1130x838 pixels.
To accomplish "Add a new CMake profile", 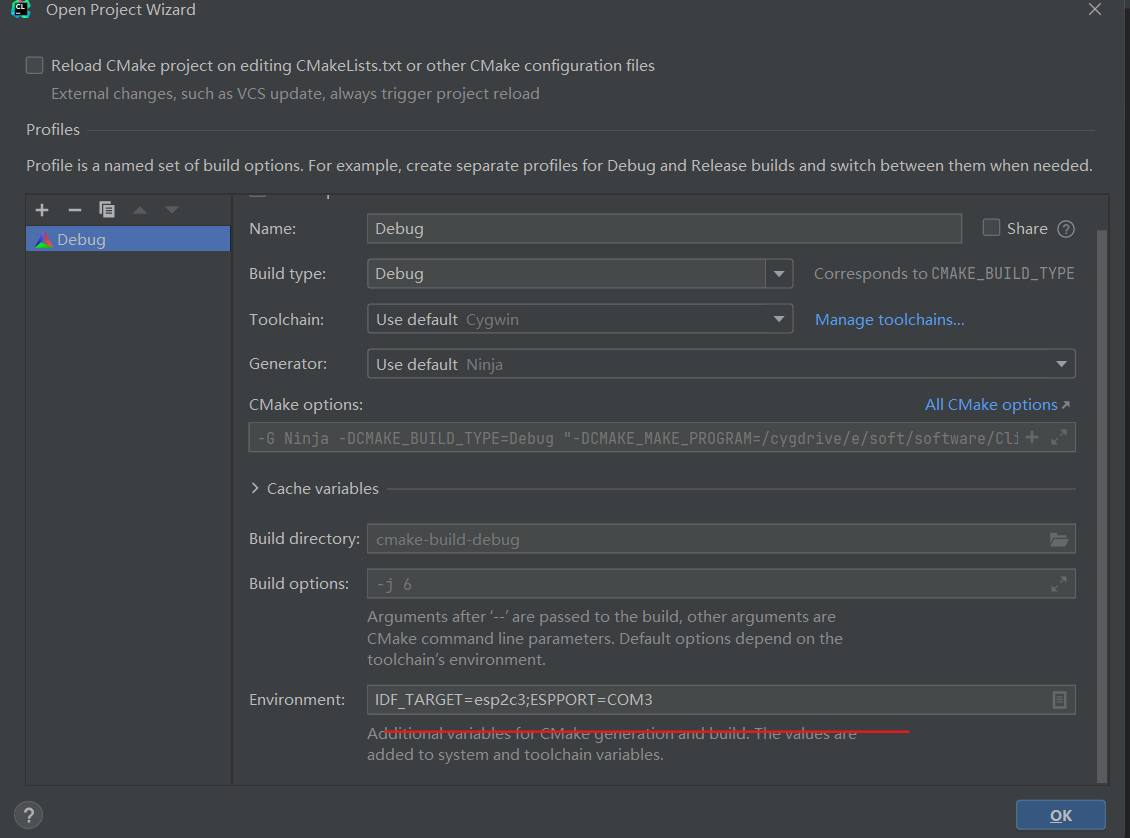I will (42, 210).
